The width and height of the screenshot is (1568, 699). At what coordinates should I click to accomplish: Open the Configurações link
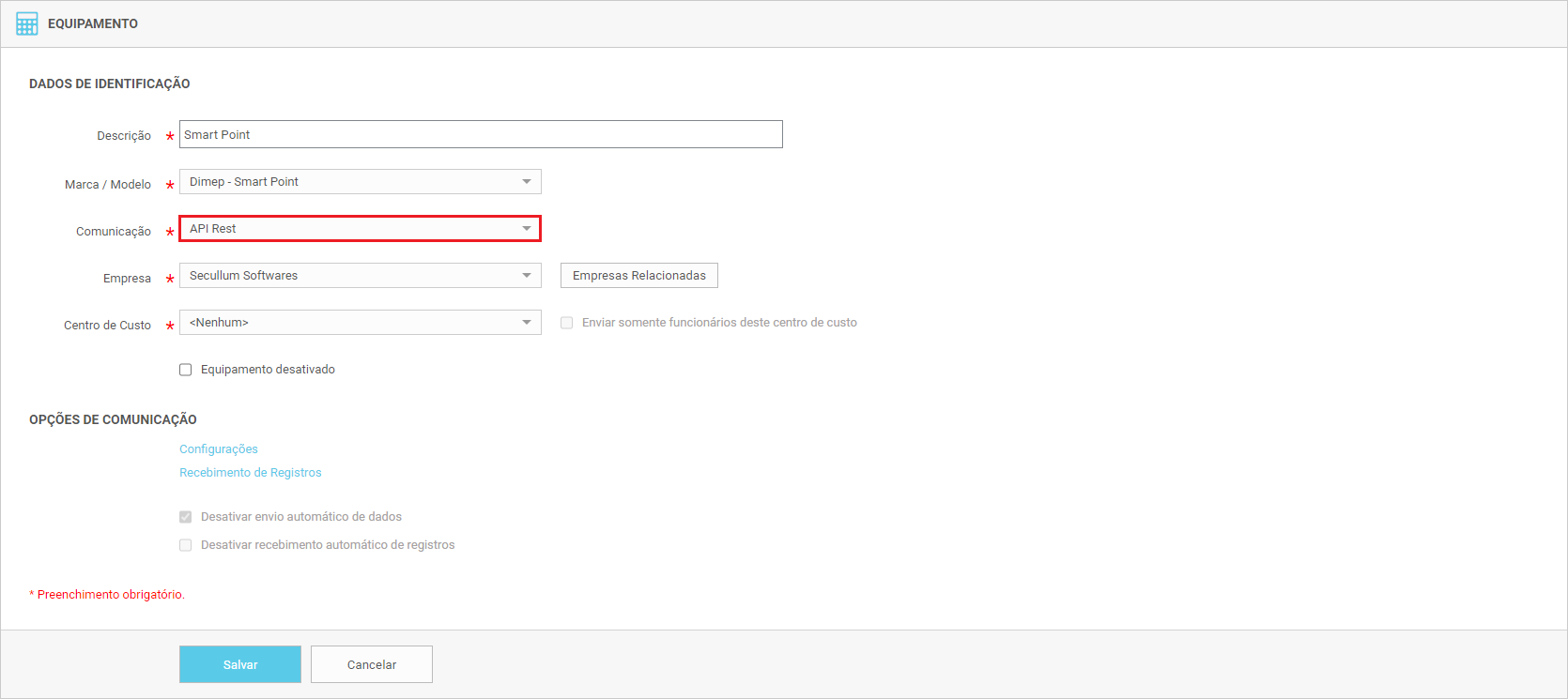[219, 449]
